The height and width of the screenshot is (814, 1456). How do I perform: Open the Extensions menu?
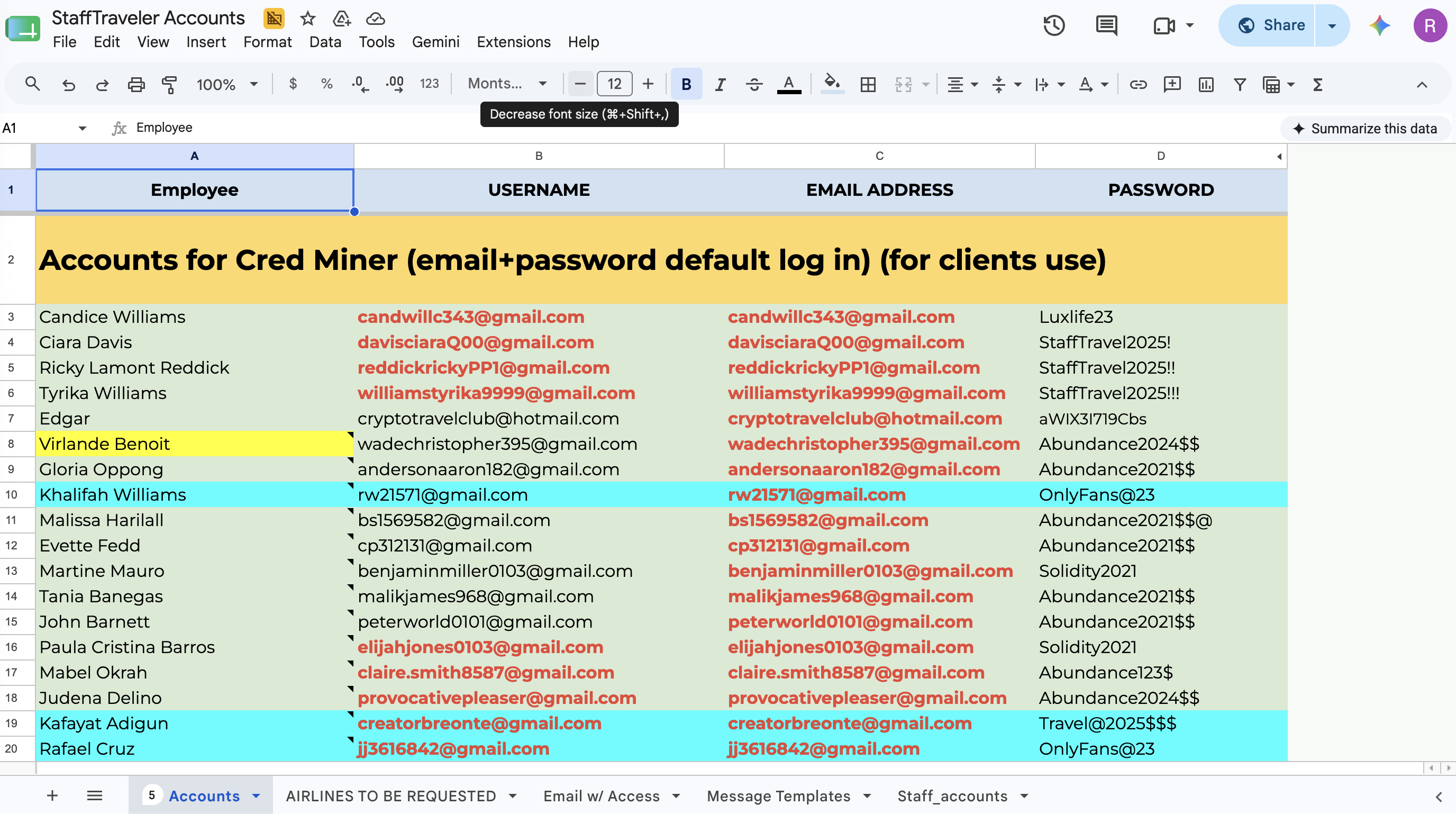(513, 42)
